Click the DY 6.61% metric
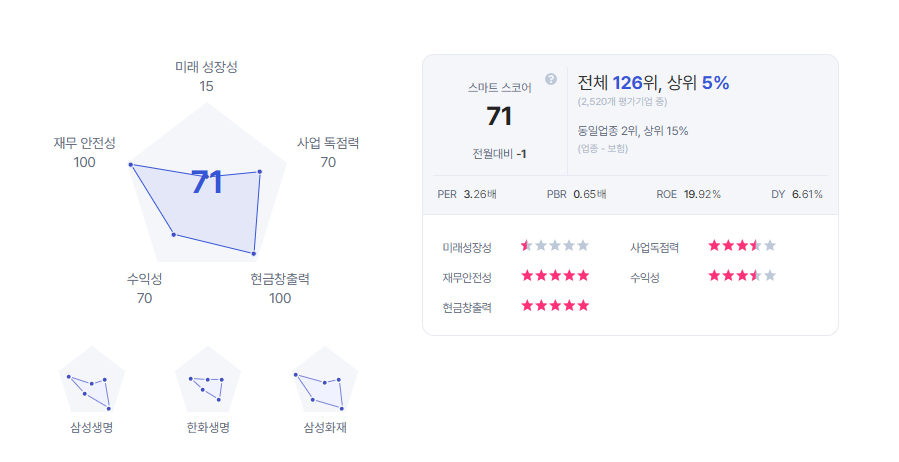Screen dimensions: 899x462 point(796,194)
